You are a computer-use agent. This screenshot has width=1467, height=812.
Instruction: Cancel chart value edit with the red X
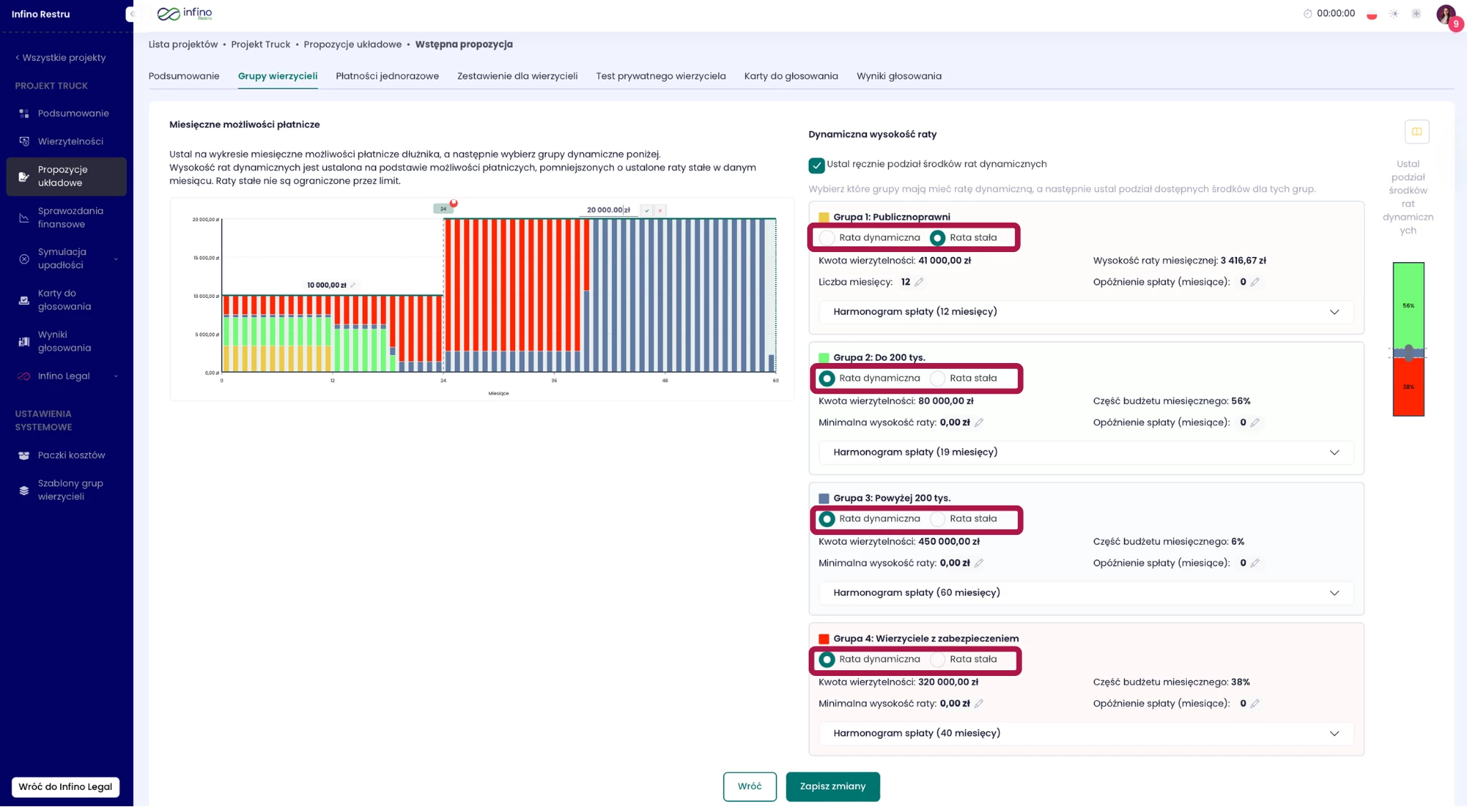coord(660,211)
